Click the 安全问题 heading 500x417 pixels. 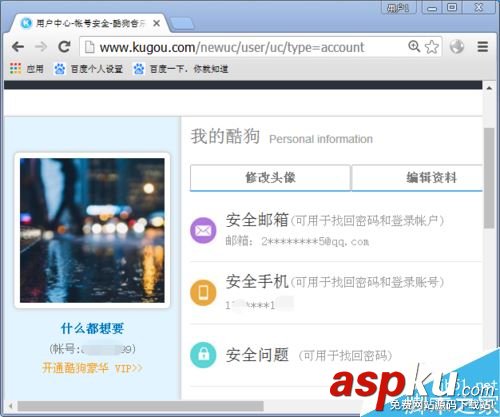click(257, 355)
